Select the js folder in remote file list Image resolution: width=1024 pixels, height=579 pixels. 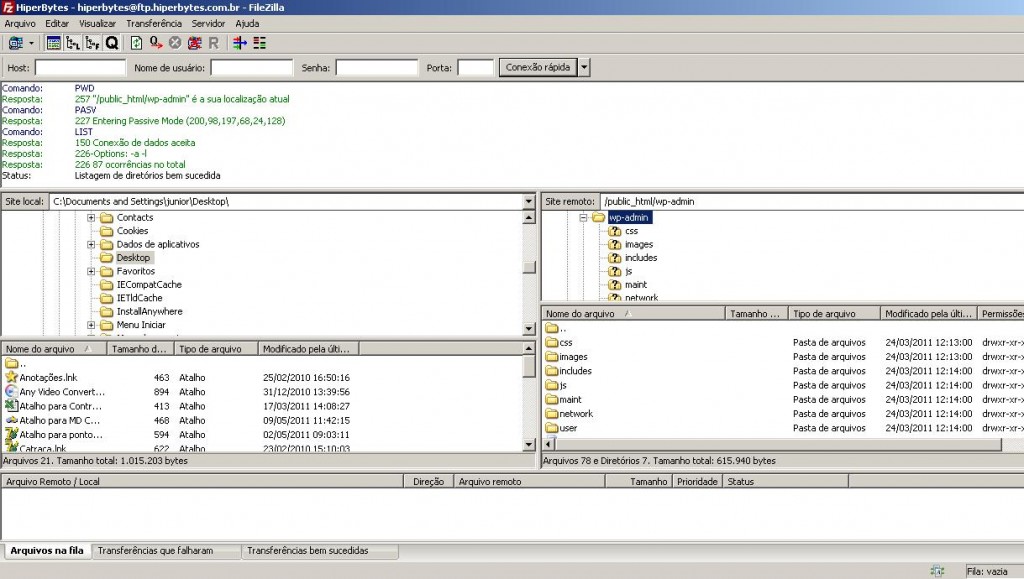(x=563, y=385)
